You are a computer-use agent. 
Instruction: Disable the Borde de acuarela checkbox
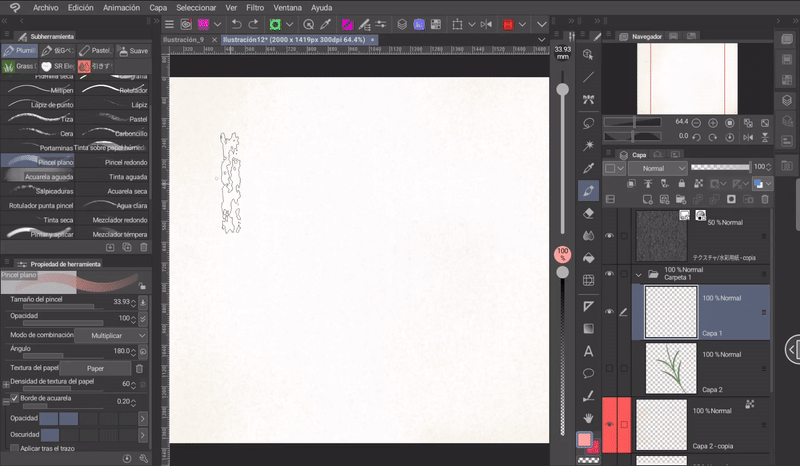(14, 398)
